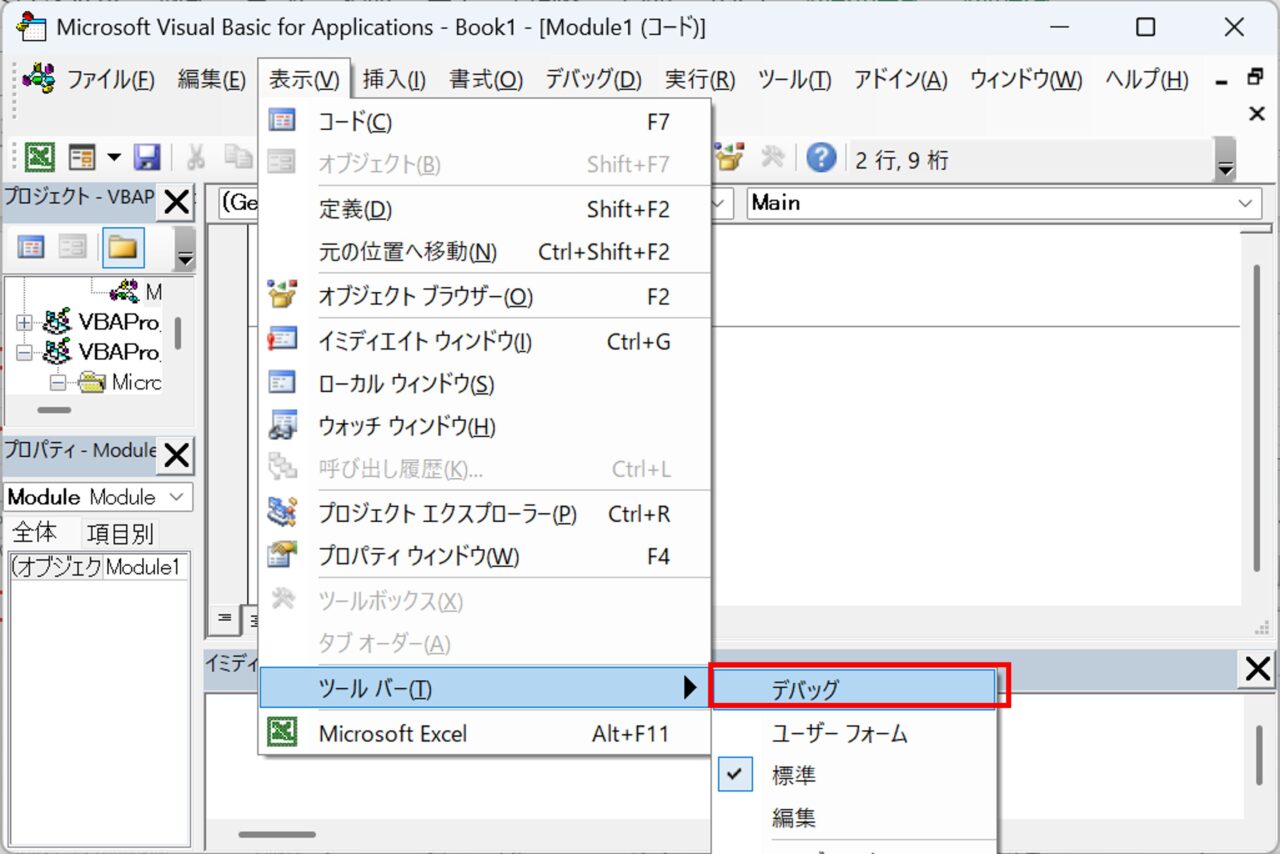Open プロパティ ウィンドウ(W) from menu
The image size is (1280, 854).
(x=484, y=556)
